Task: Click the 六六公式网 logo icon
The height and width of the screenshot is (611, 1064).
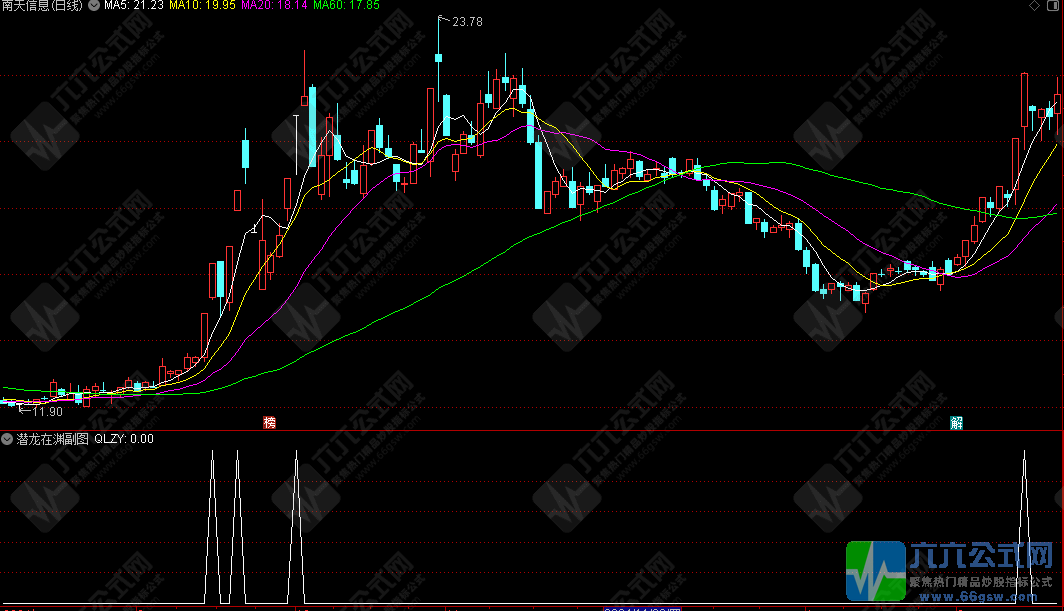Action: [876, 570]
